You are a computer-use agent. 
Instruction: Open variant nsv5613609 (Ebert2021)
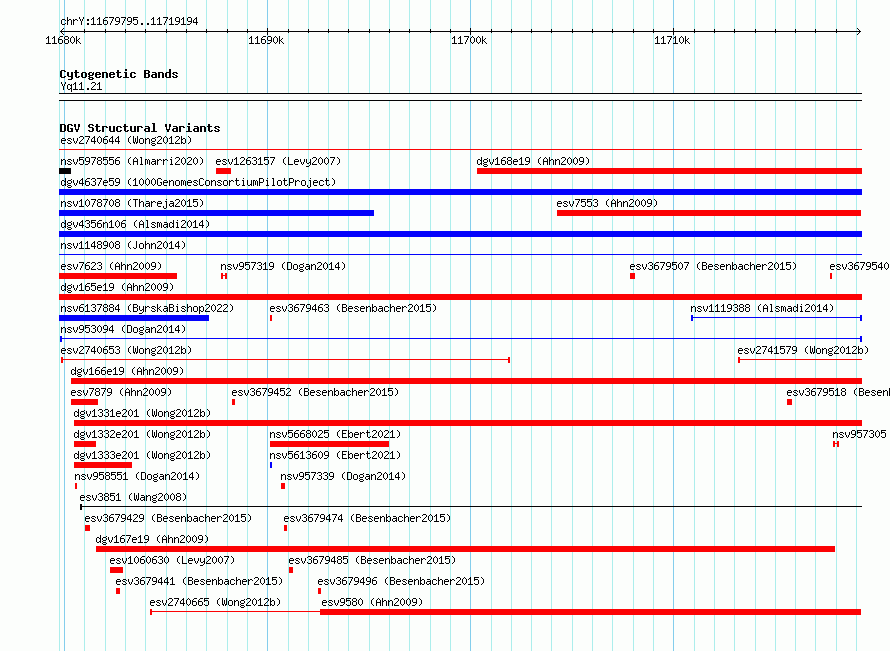coord(335,455)
